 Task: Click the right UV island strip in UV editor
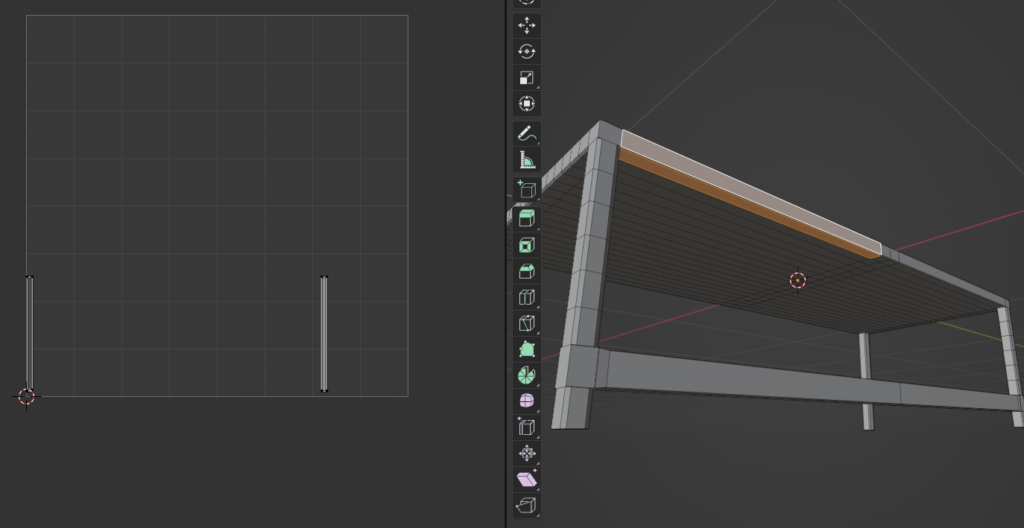(x=324, y=334)
